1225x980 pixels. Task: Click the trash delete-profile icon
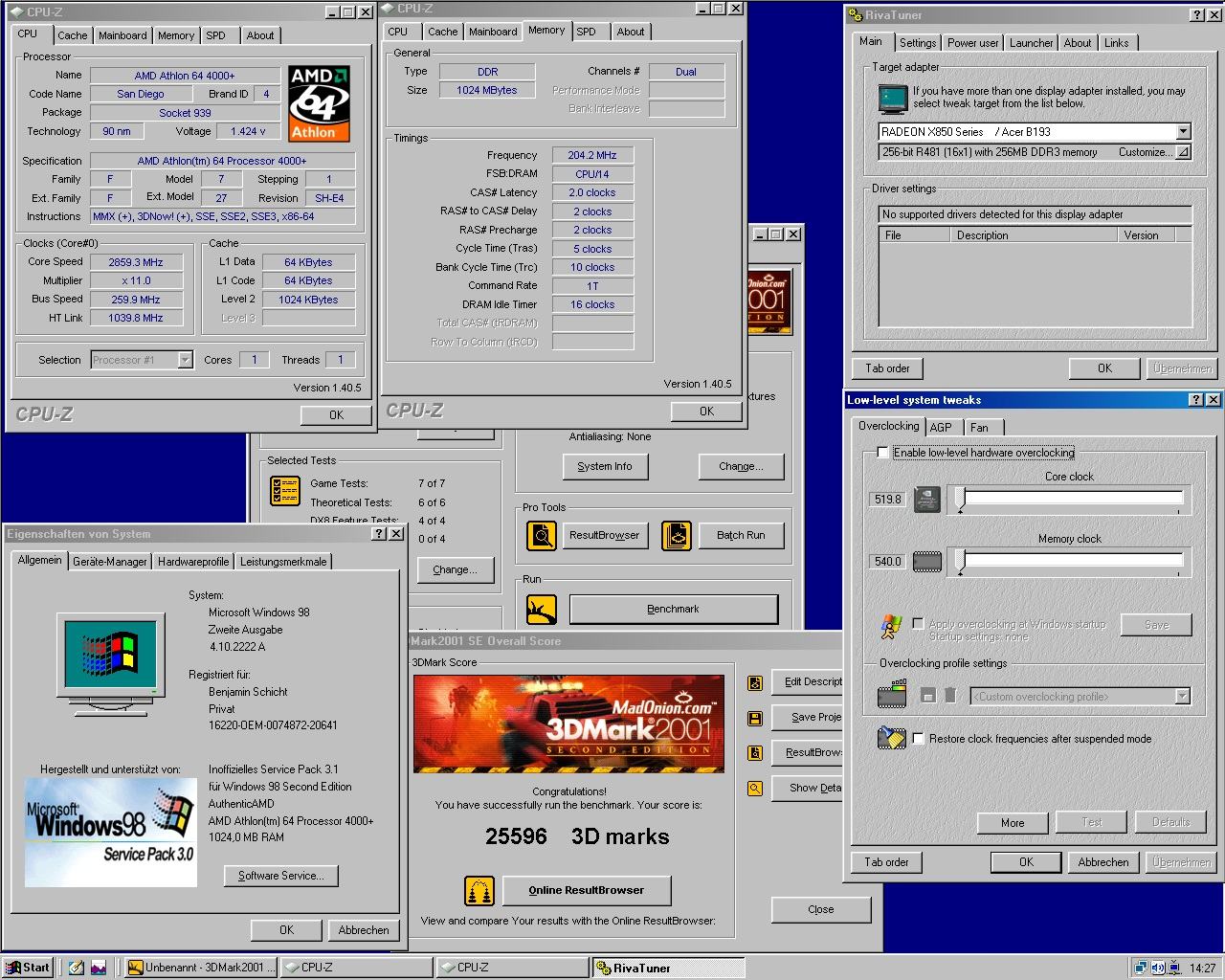click(949, 696)
